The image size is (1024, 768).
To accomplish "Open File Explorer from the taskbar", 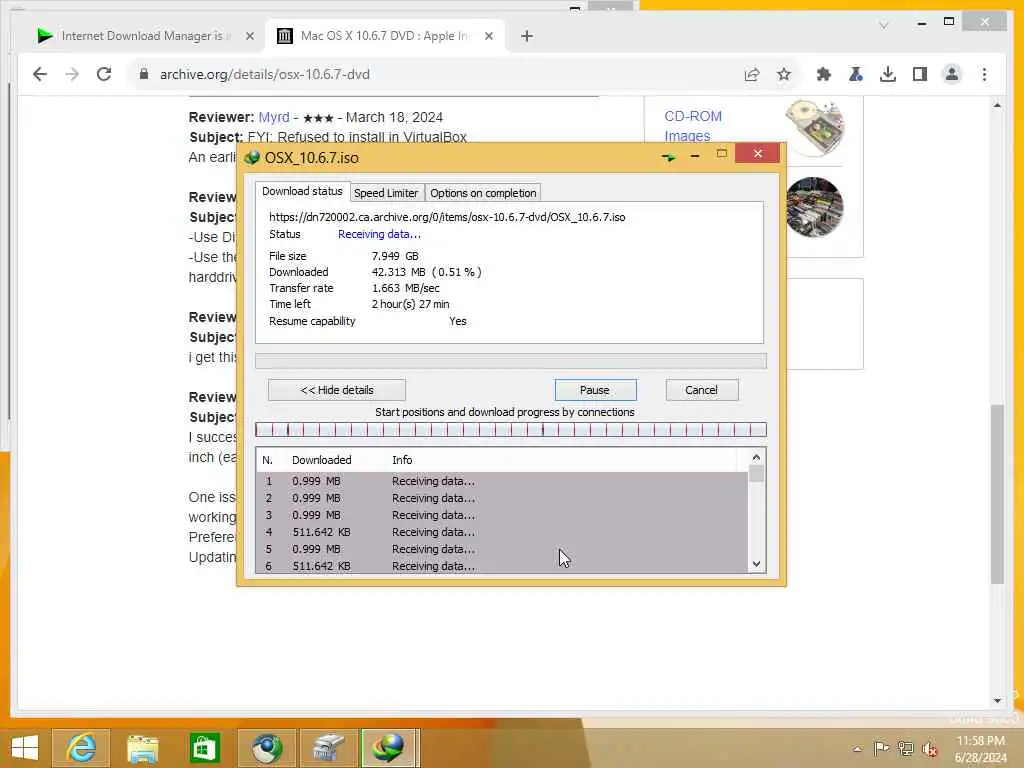I will tap(142, 748).
